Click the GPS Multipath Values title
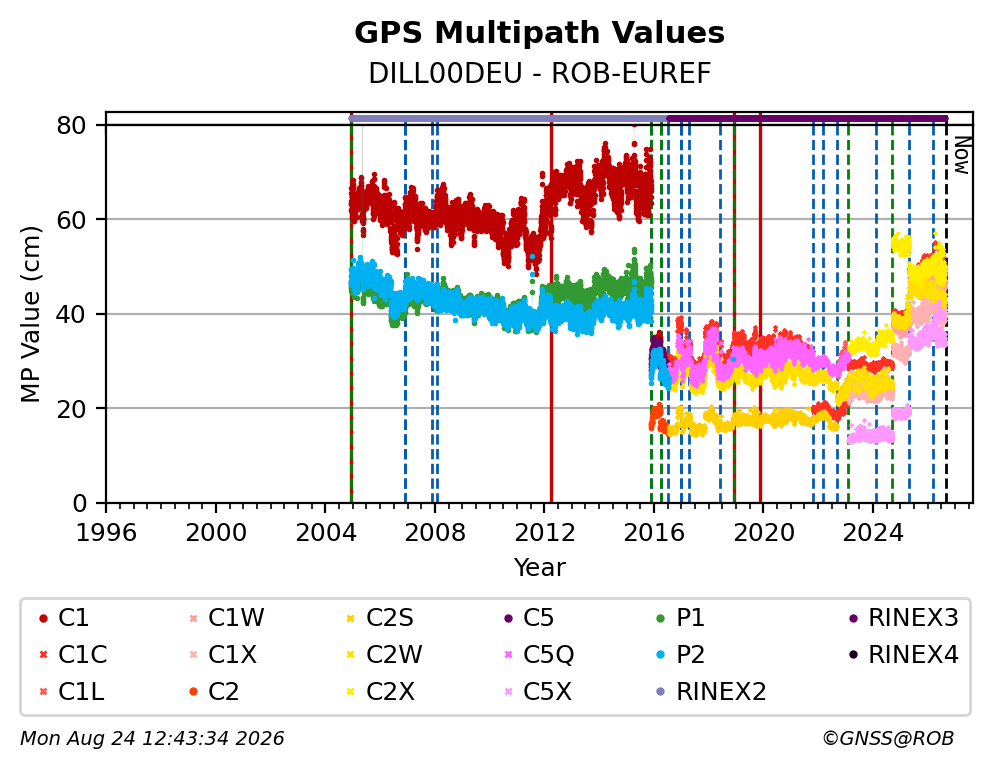Image resolution: width=992 pixels, height=769 pixels. [539, 33]
